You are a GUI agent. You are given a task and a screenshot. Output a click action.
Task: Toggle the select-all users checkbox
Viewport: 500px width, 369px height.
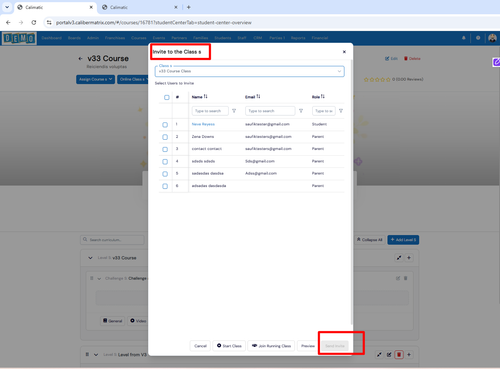167,97
